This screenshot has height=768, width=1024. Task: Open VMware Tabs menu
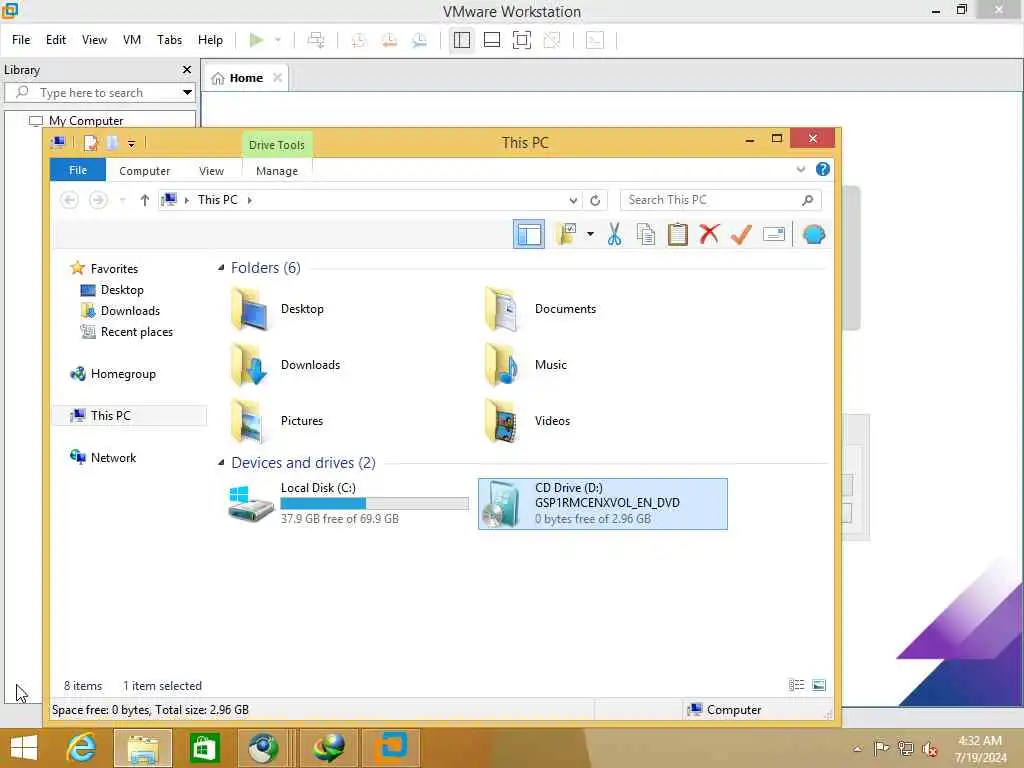pyautogui.click(x=169, y=40)
